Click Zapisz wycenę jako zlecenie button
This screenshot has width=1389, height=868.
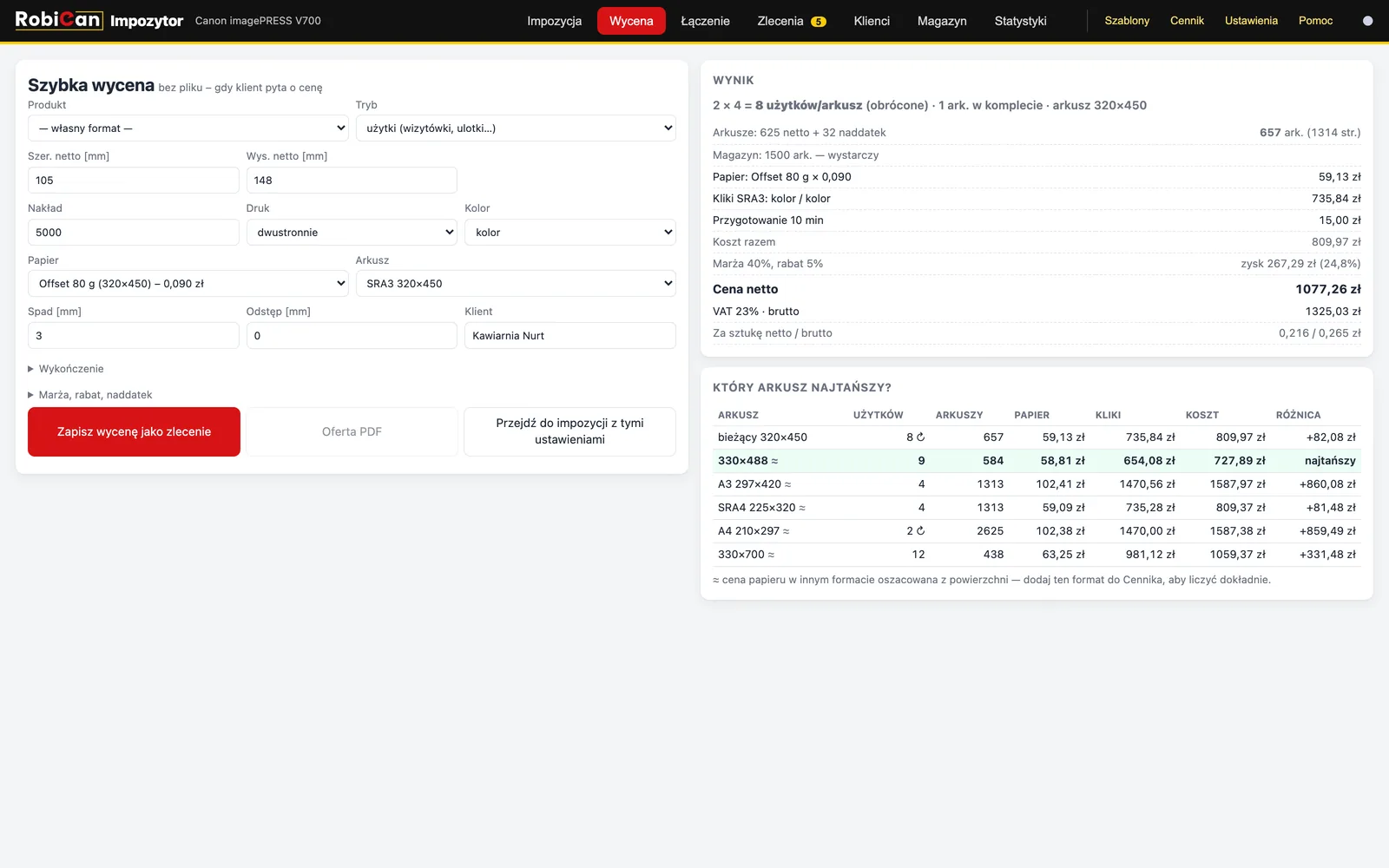[134, 431]
